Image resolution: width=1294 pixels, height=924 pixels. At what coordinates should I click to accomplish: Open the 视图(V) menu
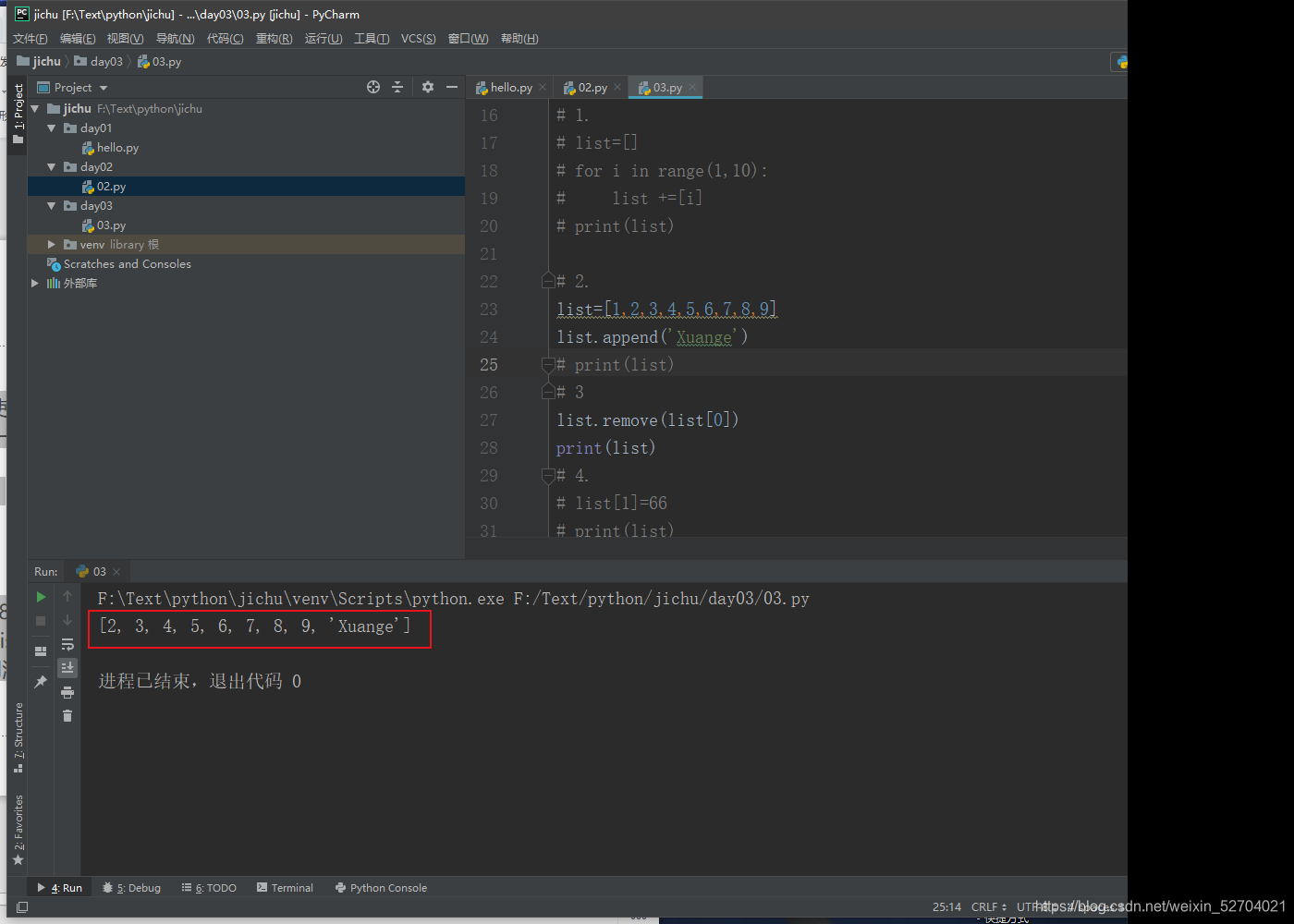click(x=125, y=39)
